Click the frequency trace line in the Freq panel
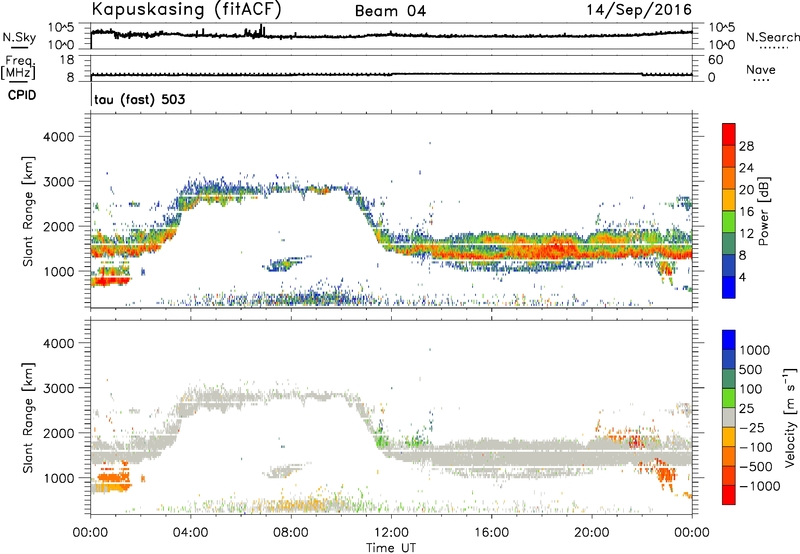Screen dimensions: 800x554 pyautogui.click(x=391, y=74)
